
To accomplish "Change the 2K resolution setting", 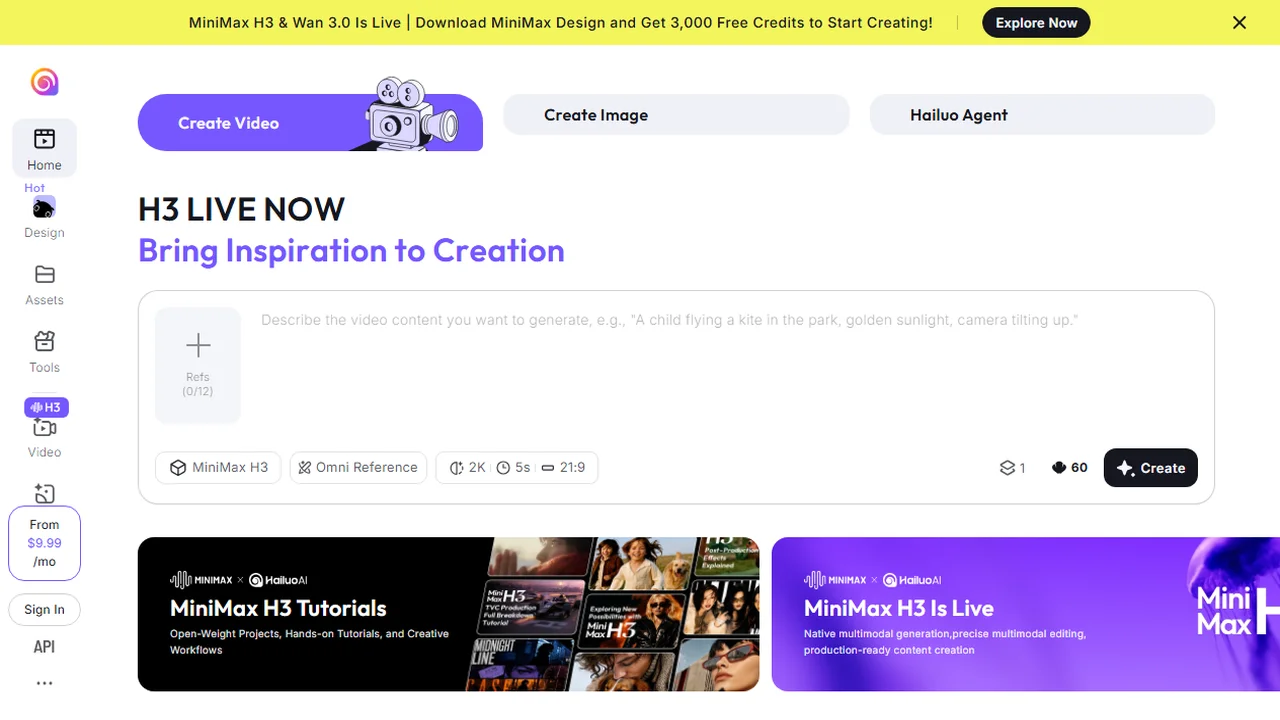I will coord(468,467).
